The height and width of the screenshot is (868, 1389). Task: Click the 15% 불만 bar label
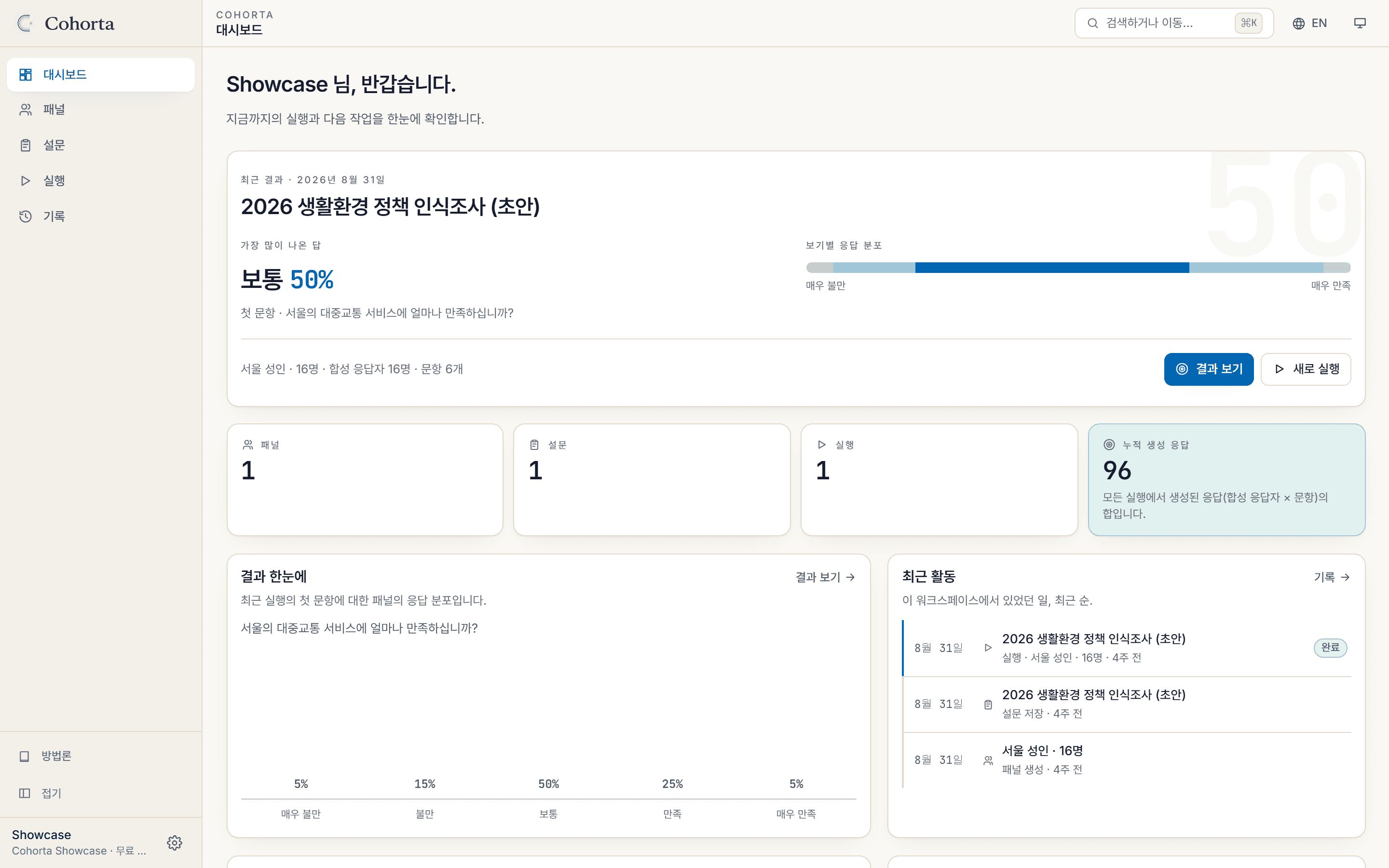(x=425, y=784)
